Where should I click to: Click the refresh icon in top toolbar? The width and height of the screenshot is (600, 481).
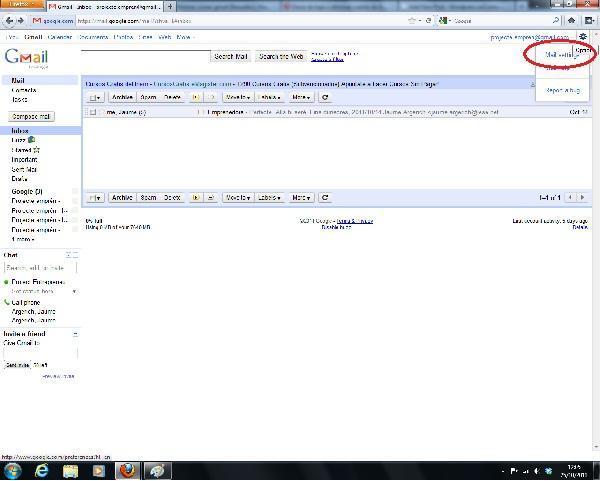[325, 98]
